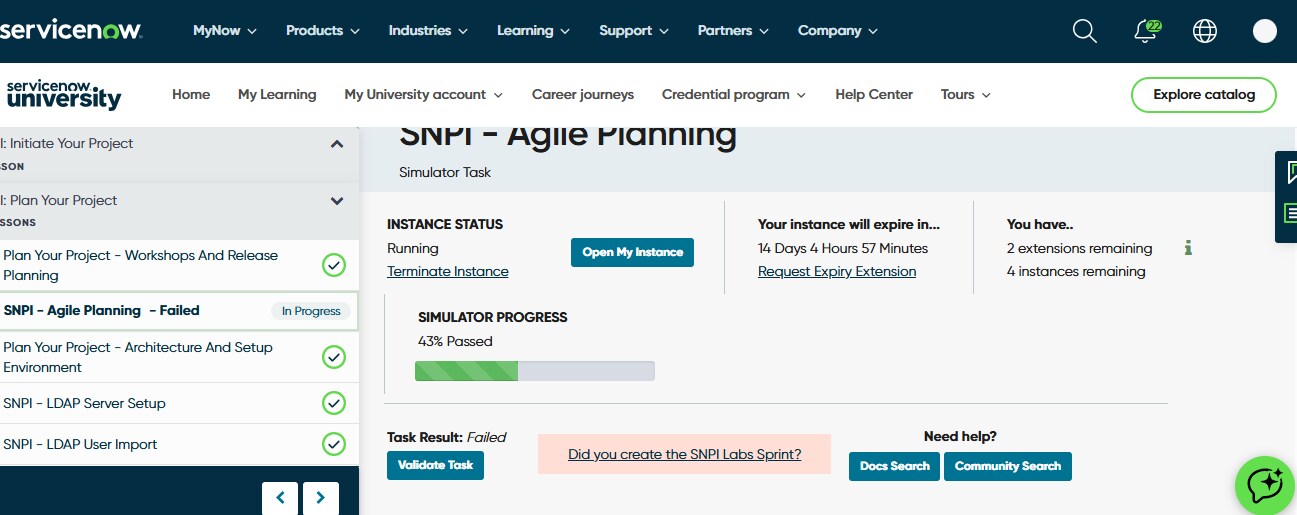Click checkmark beside LDAP Server Setup
This screenshot has width=1297, height=515.
[x=334, y=403]
